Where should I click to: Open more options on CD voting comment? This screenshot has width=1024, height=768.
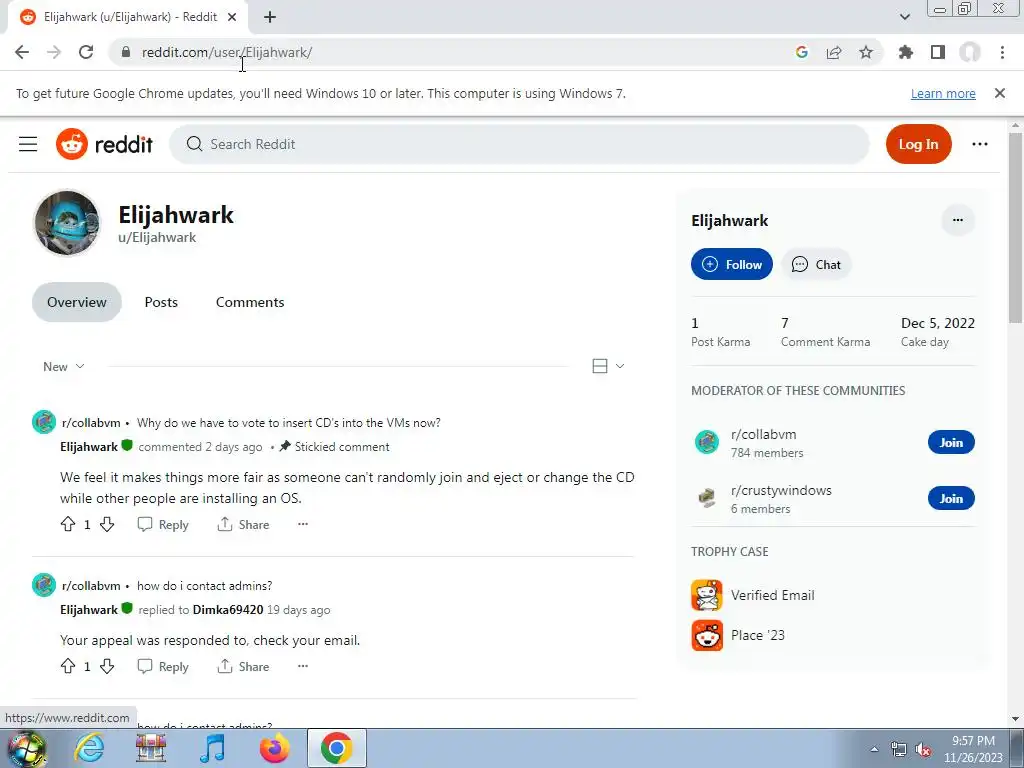[x=302, y=524]
